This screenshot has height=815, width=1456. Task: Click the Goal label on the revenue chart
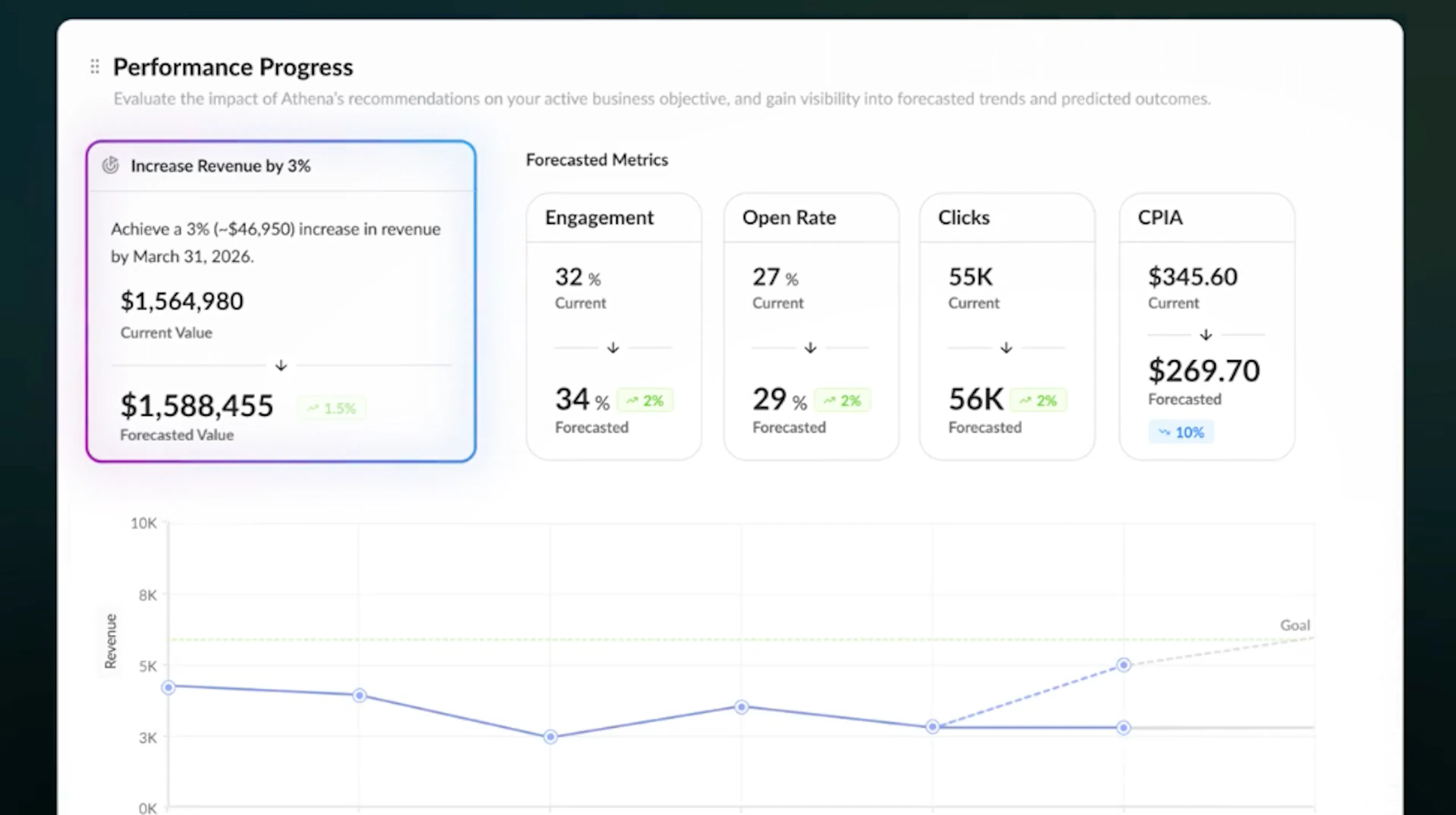(x=1294, y=625)
